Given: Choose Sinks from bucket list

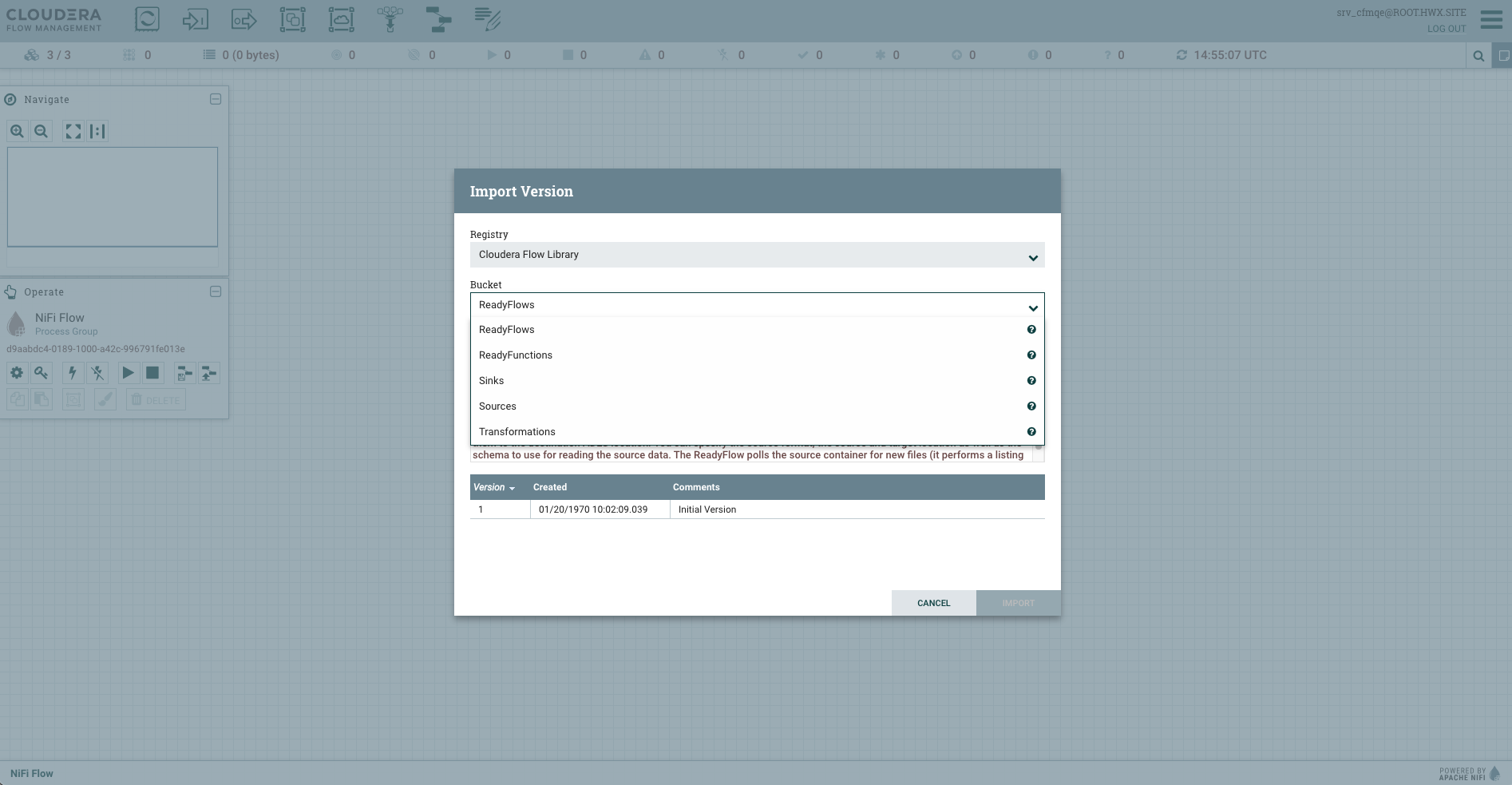Looking at the screenshot, I should click(492, 381).
